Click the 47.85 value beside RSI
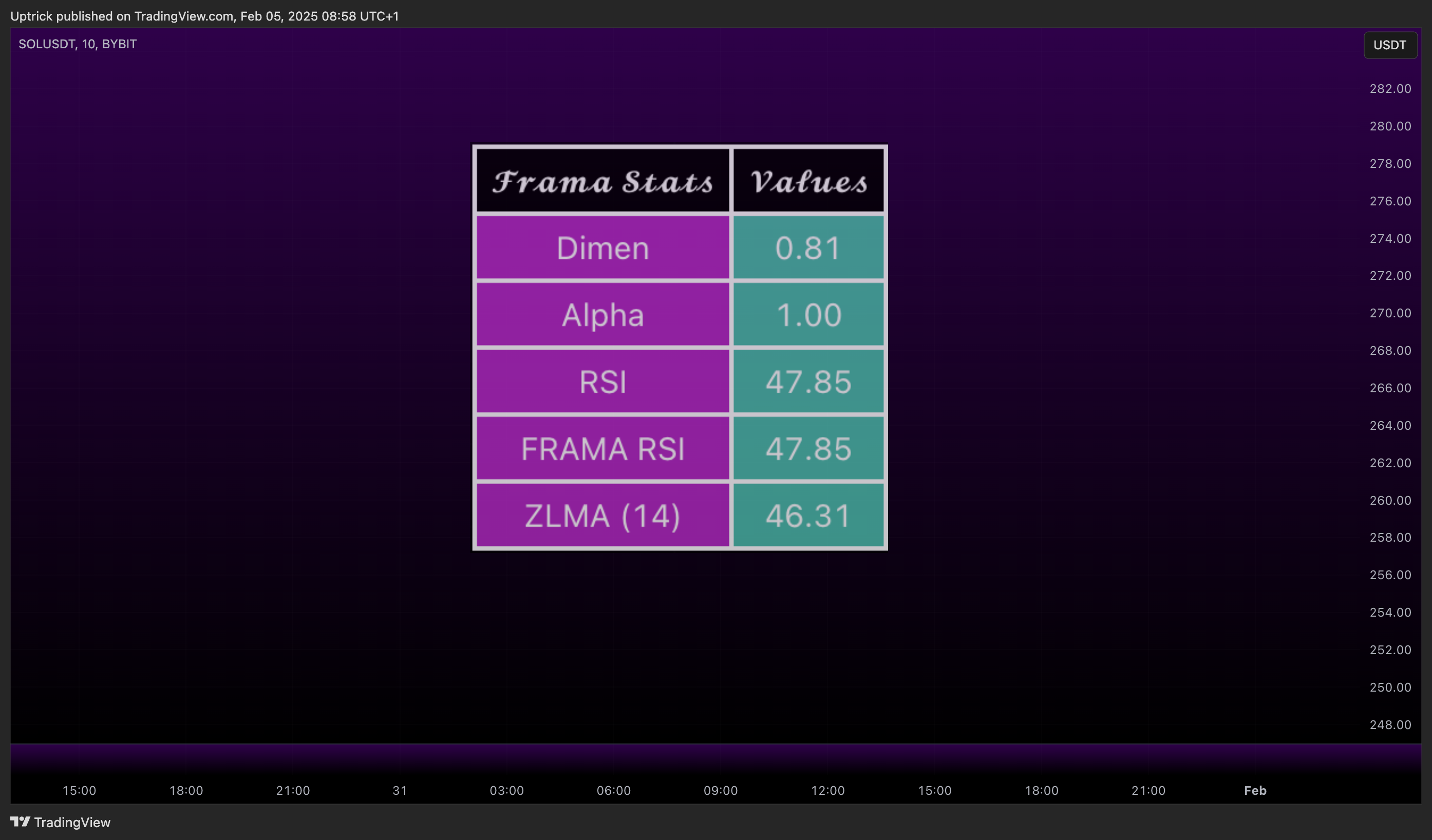The width and height of the screenshot is (1432, 840). coord(808,381)
